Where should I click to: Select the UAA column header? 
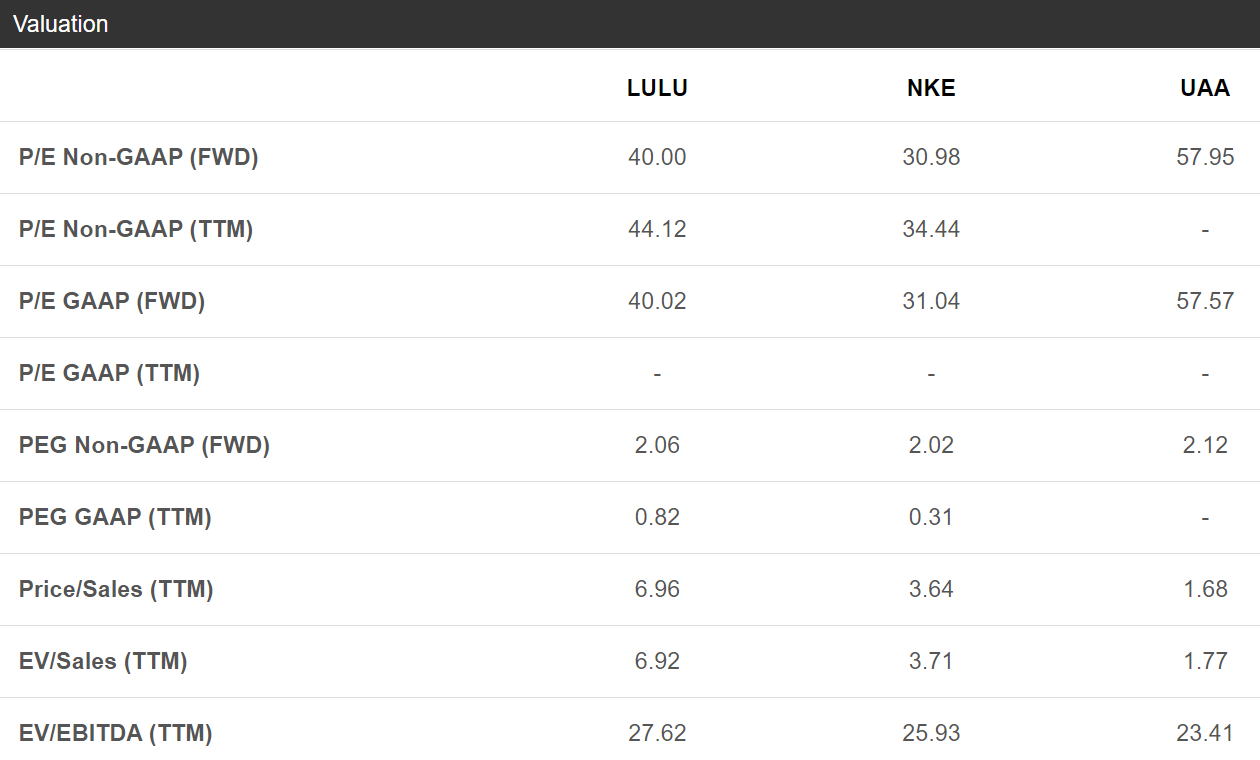click(1205, 88)
